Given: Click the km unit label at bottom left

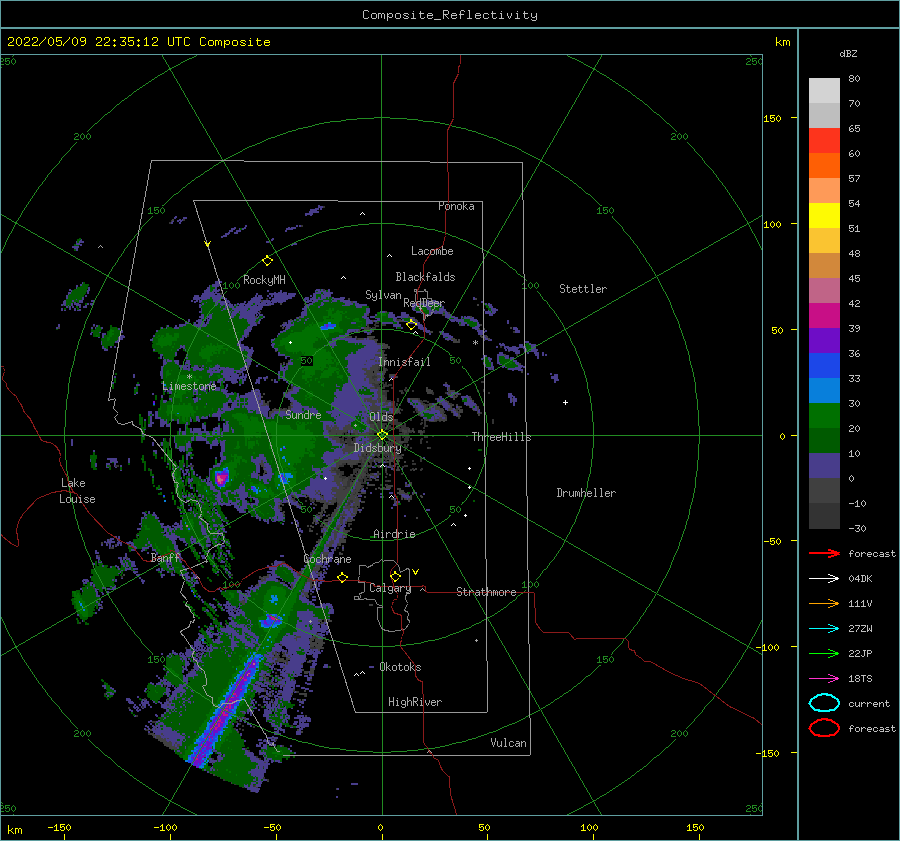Looking at the screenshot, I should (x=15, y=830).
